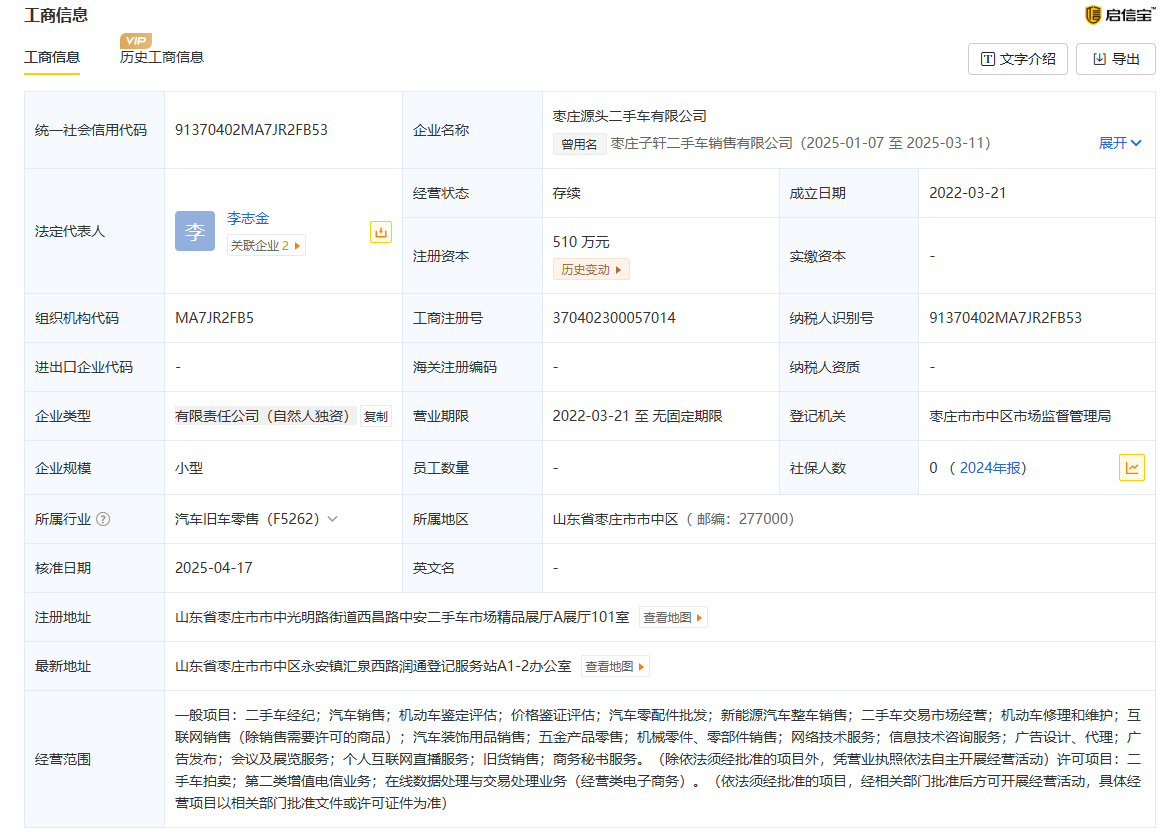1164x833 pixels.
Task: Click the 启信宝 logo
Action: (1120, 14)
